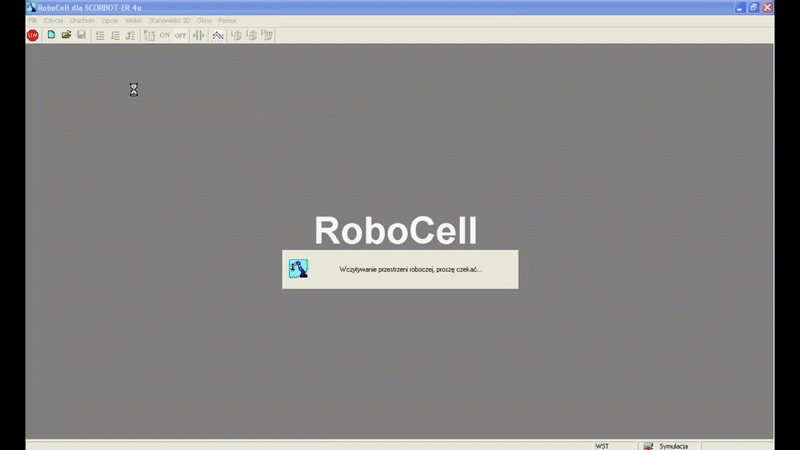The height and width of the screenshot is (450, 800).
Task: Click the run continuously icon
Action: [x=131, y=35]
